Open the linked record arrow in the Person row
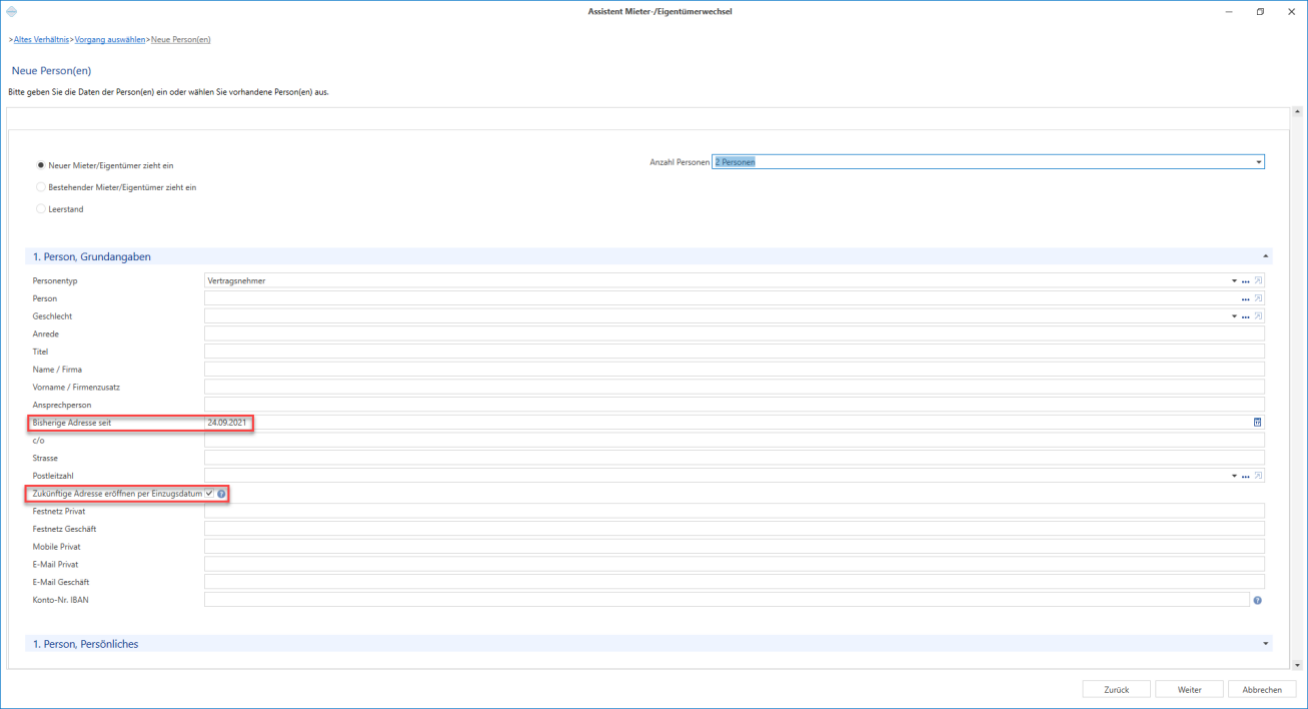 1258,299
